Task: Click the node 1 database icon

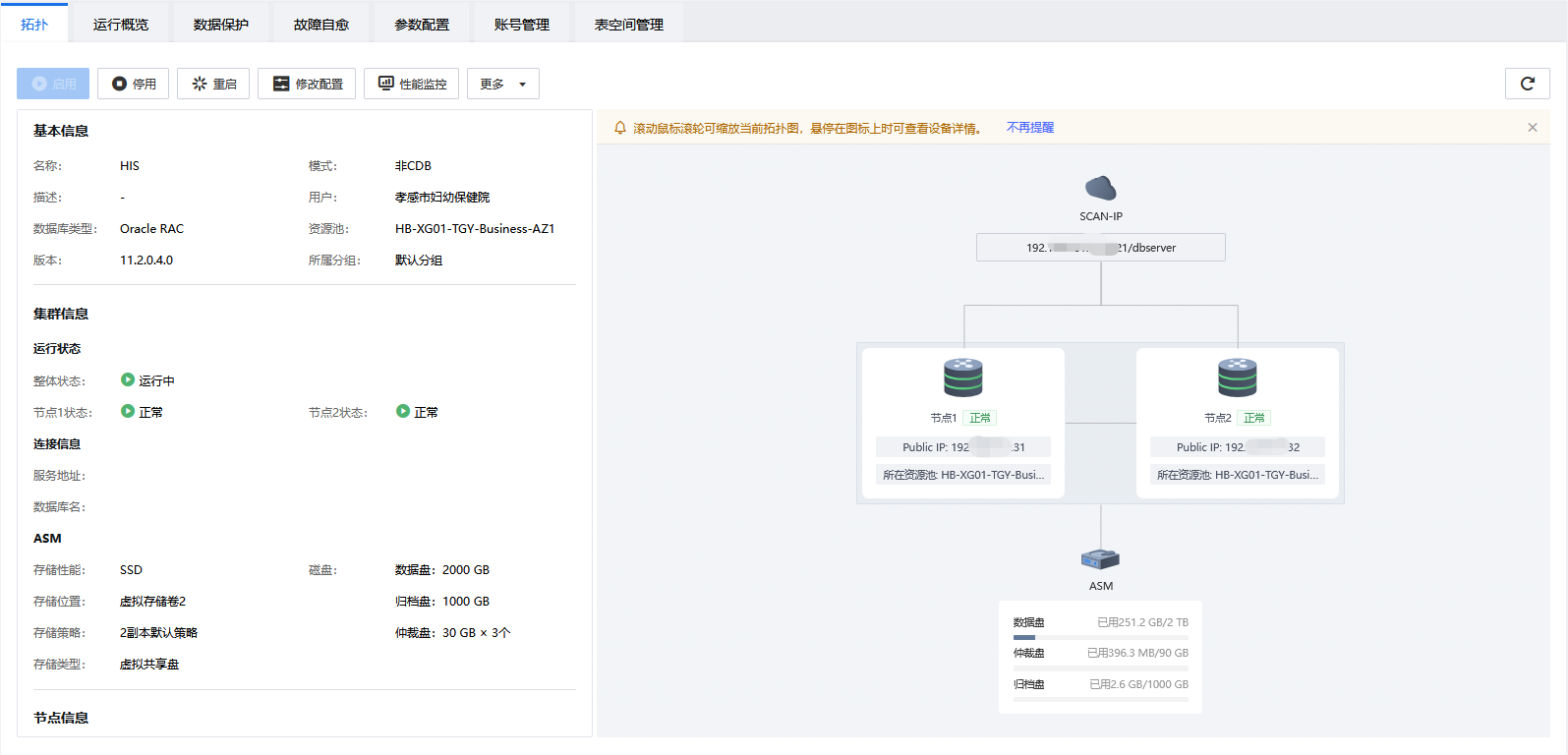Action: [962, 377]
